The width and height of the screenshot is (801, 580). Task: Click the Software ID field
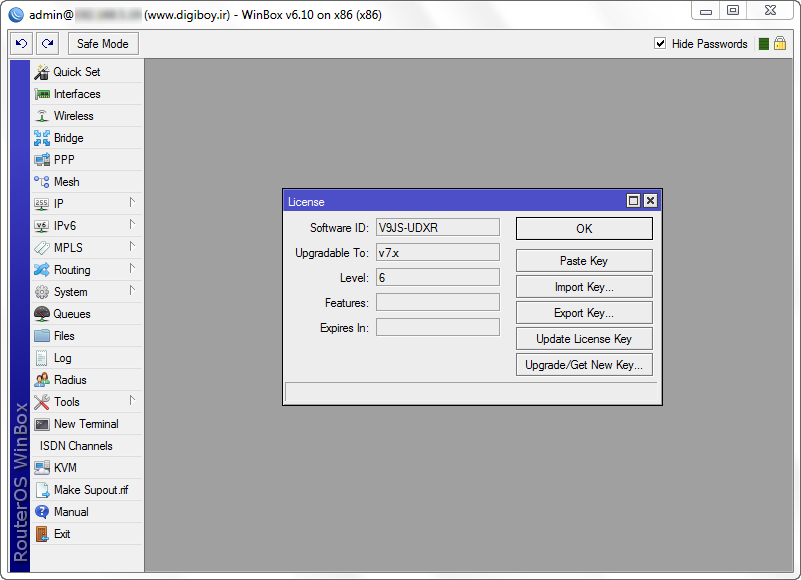(438, 227)
